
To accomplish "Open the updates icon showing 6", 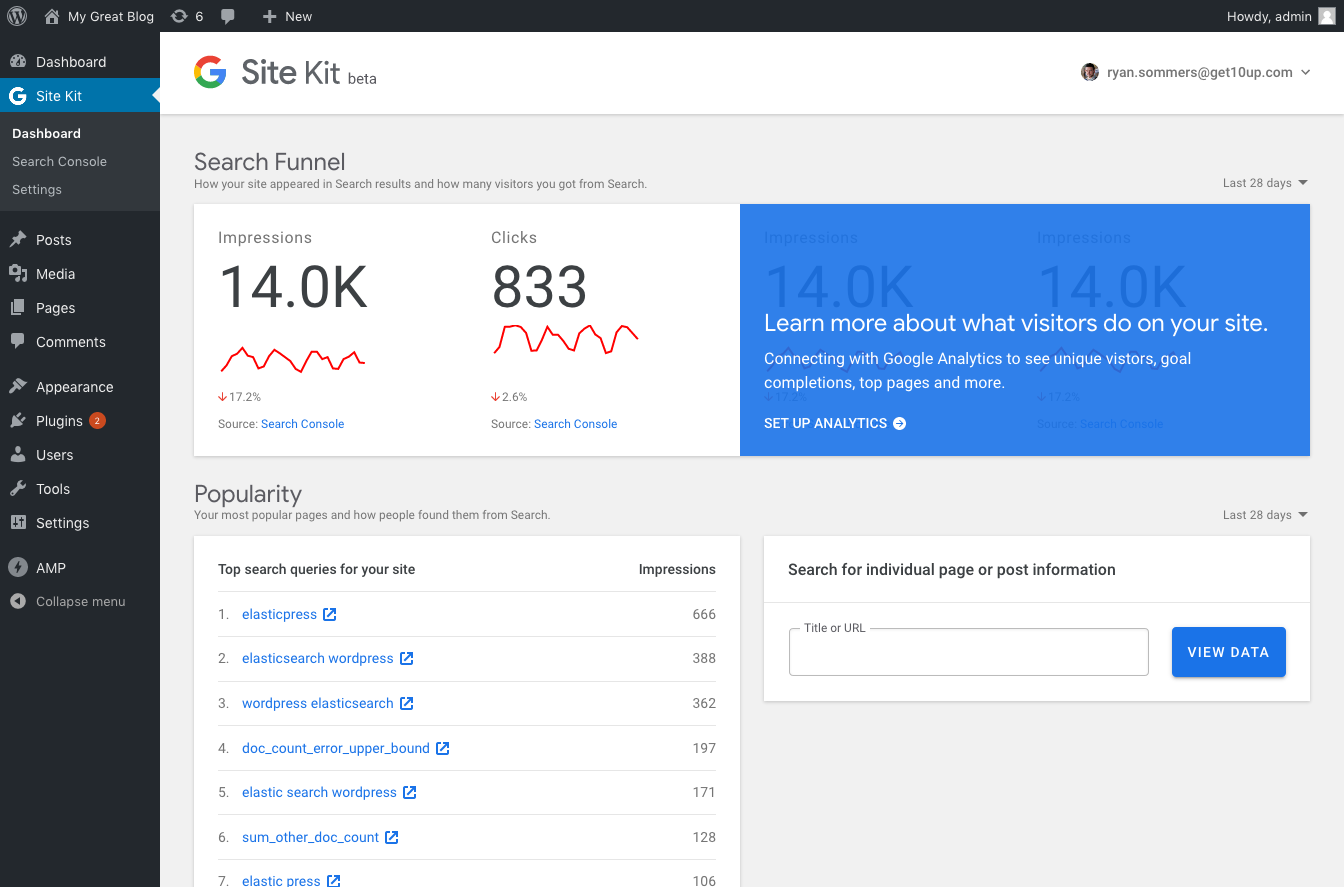I will 179,16.
